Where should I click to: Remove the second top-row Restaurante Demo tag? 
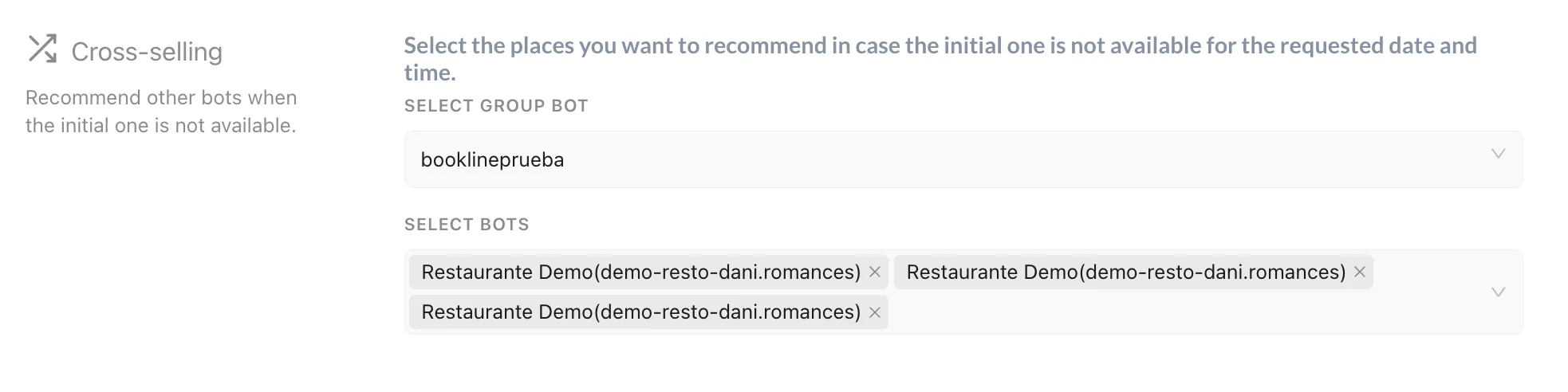pyautogui.click(x=1360, y=272)
